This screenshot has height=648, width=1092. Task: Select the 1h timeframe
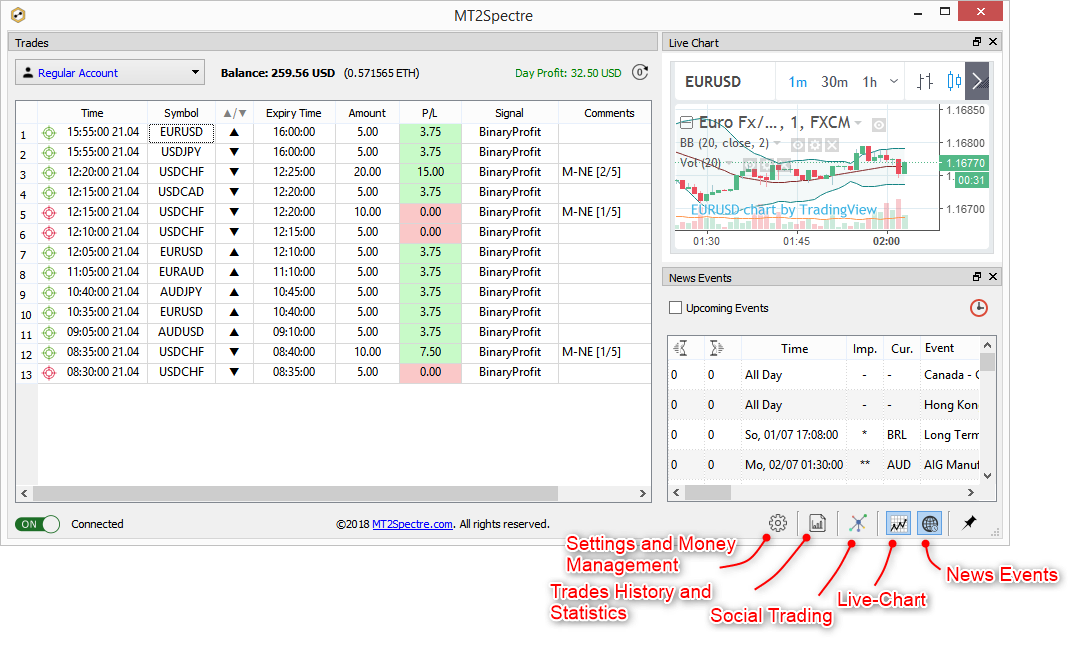pos(870,82)
